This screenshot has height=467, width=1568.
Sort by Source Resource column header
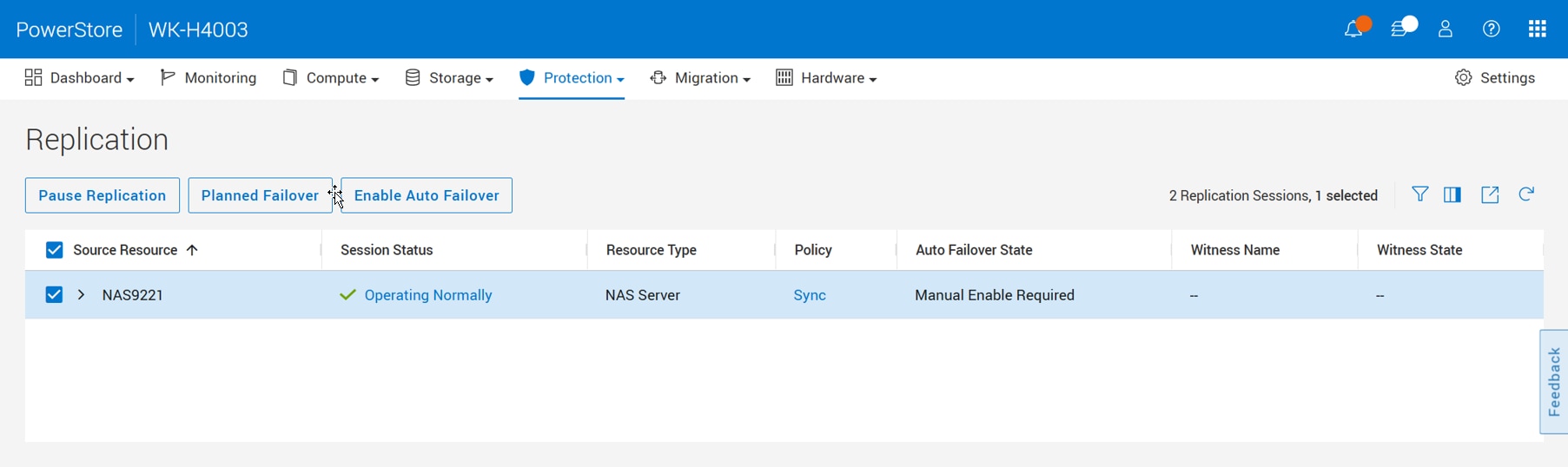(x=125, y=250)
